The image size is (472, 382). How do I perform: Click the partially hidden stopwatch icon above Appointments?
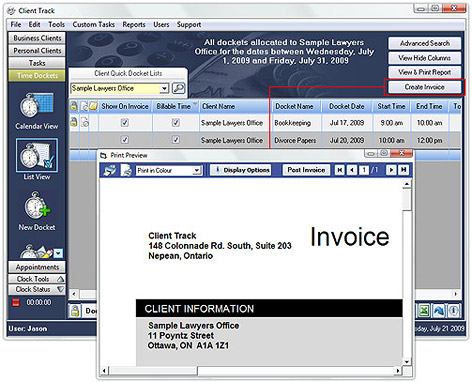pos(37,252)
